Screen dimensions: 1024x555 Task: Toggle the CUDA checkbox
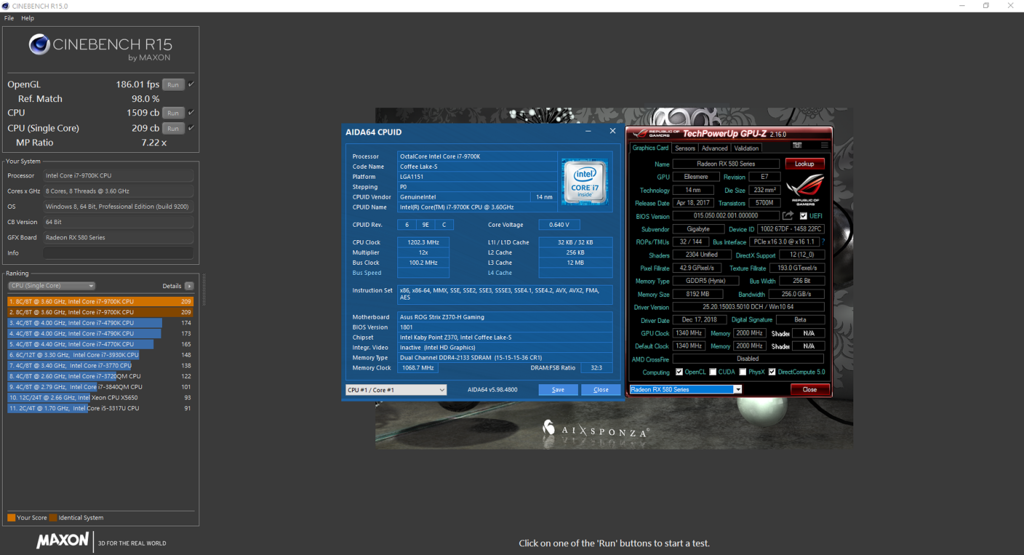(712, 372)
